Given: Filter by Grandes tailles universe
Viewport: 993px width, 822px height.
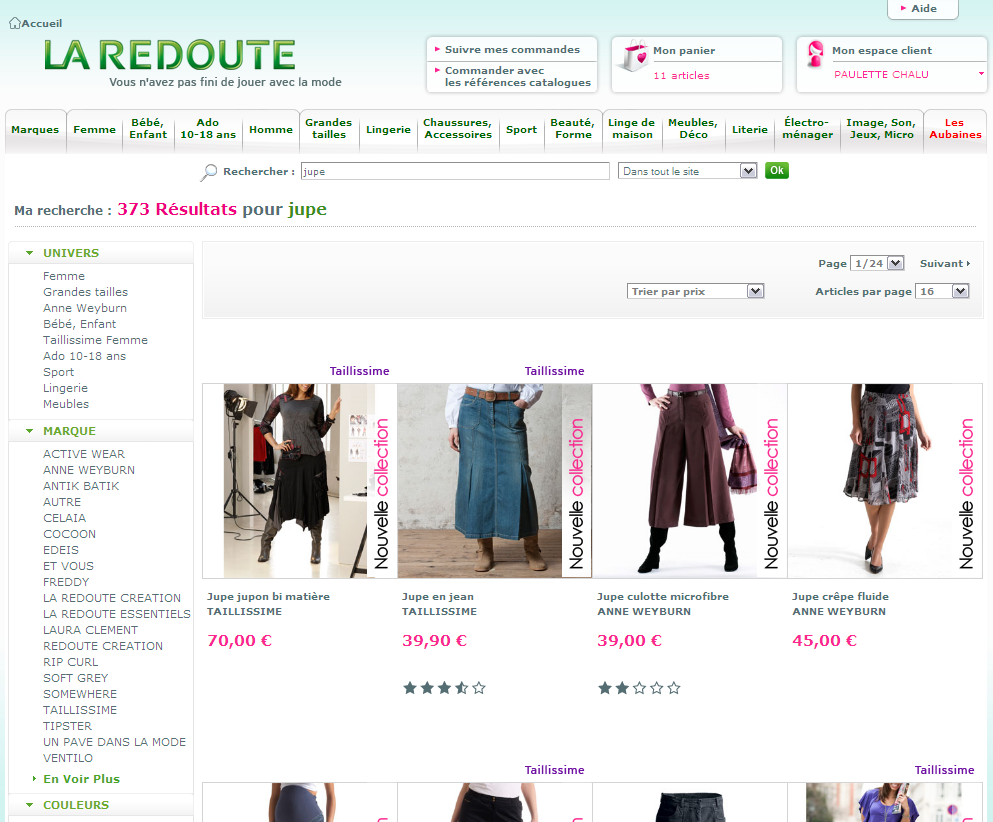Looking at the screenshot, I should pyautogui.click(x=85, y=292).
